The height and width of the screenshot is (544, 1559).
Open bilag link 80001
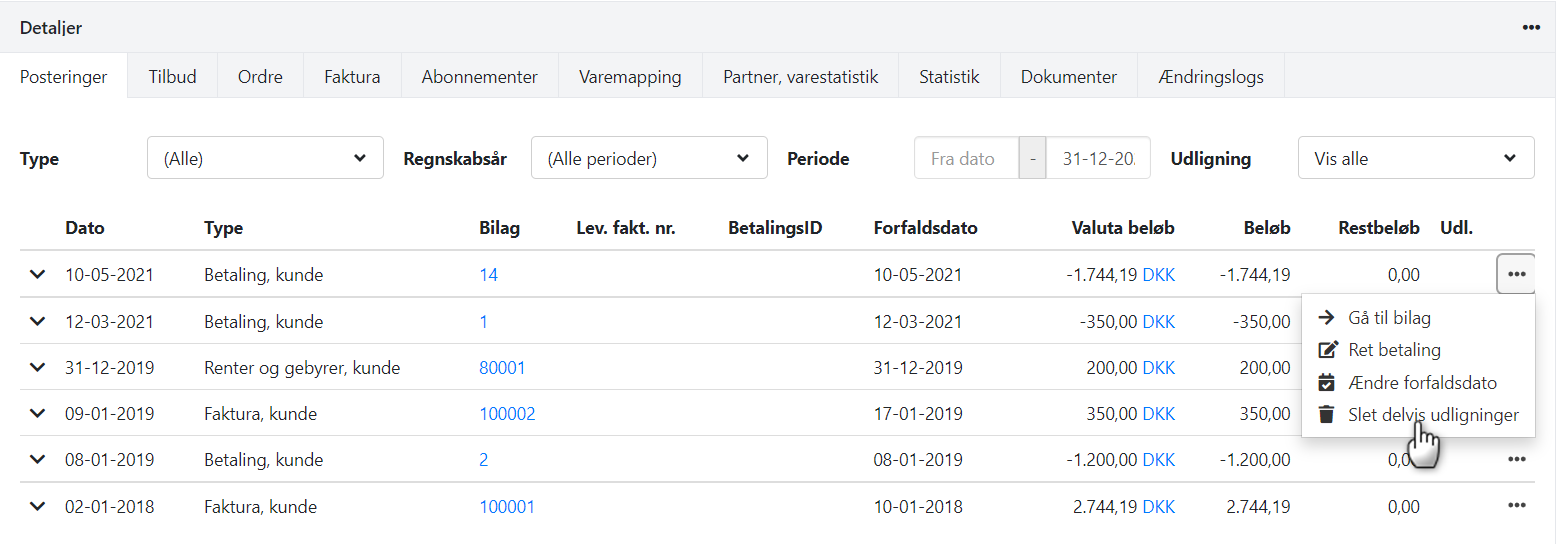pyautogui.click(x=502, y=368)
